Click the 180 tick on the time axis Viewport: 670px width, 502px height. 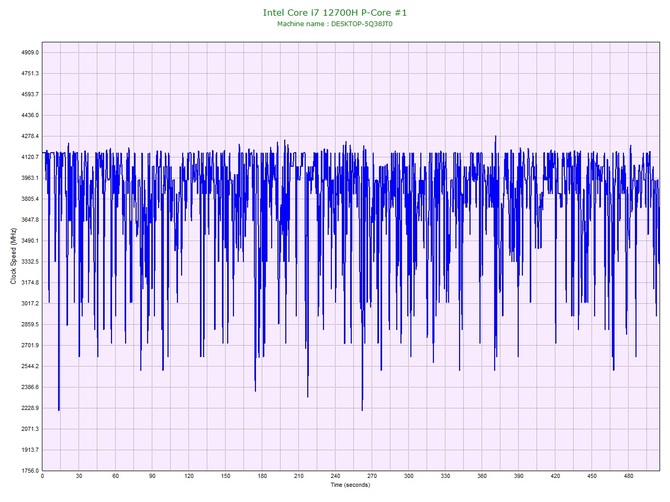click(262, 476)
